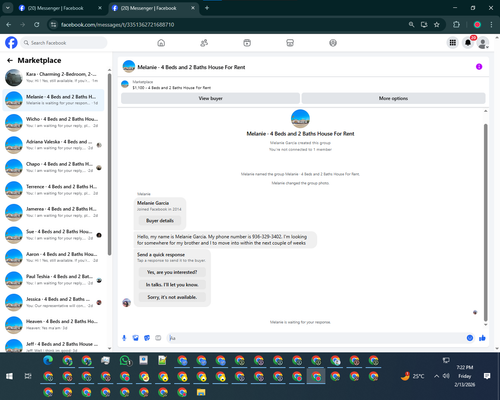Open the Marketplace storefront icon in navbar
The width and height of the screenshot is (500, 400).
pos(290,43)
